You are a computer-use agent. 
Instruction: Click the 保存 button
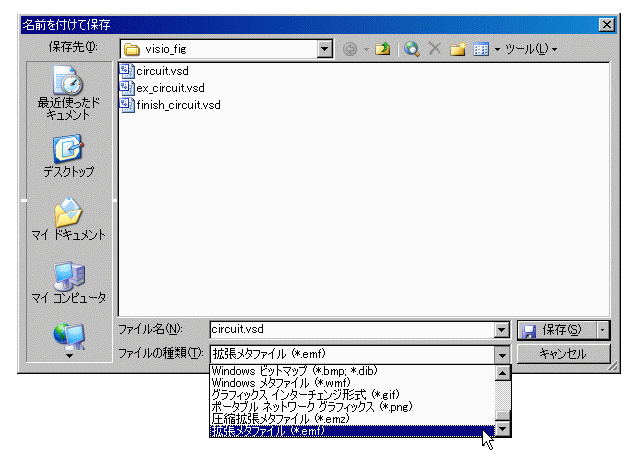pos(556,329)
